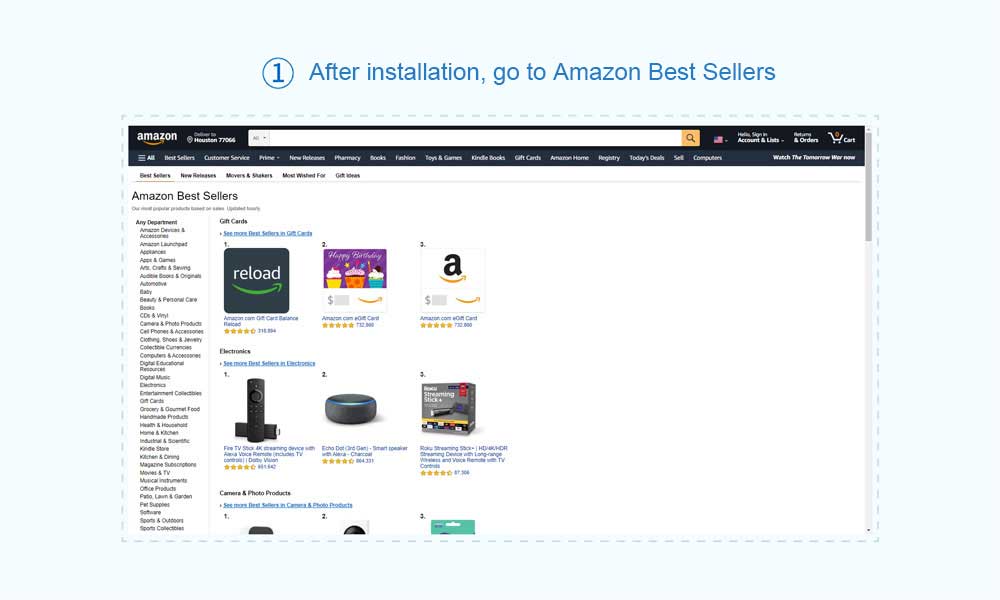Open the Prime dropdown in navigation bar
The image size is (1000, 600).
coord(268,157)
